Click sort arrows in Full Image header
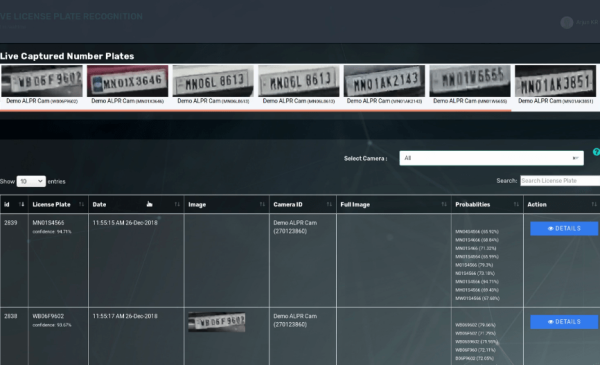 coord(444,204)
